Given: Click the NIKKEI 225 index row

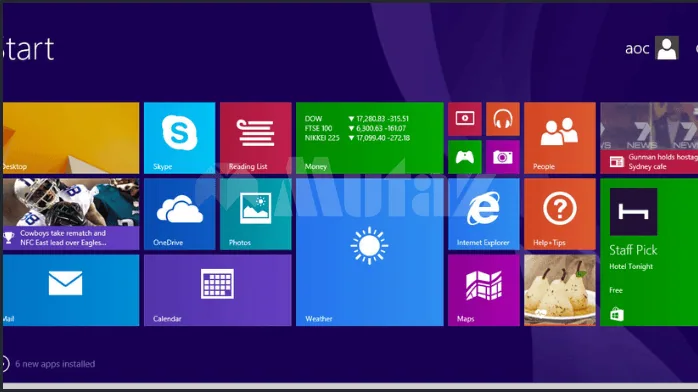Looking at the screenshot, I should [x=357, y=138].
